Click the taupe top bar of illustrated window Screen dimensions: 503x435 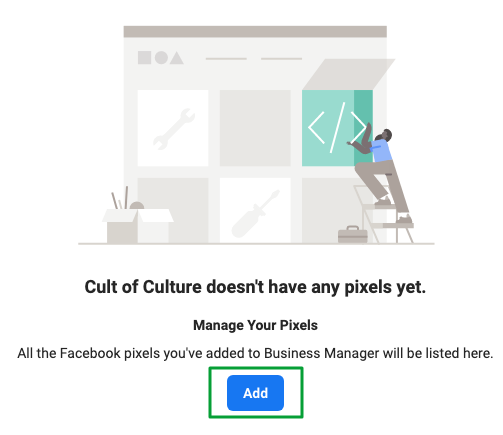tap(255, 32)
